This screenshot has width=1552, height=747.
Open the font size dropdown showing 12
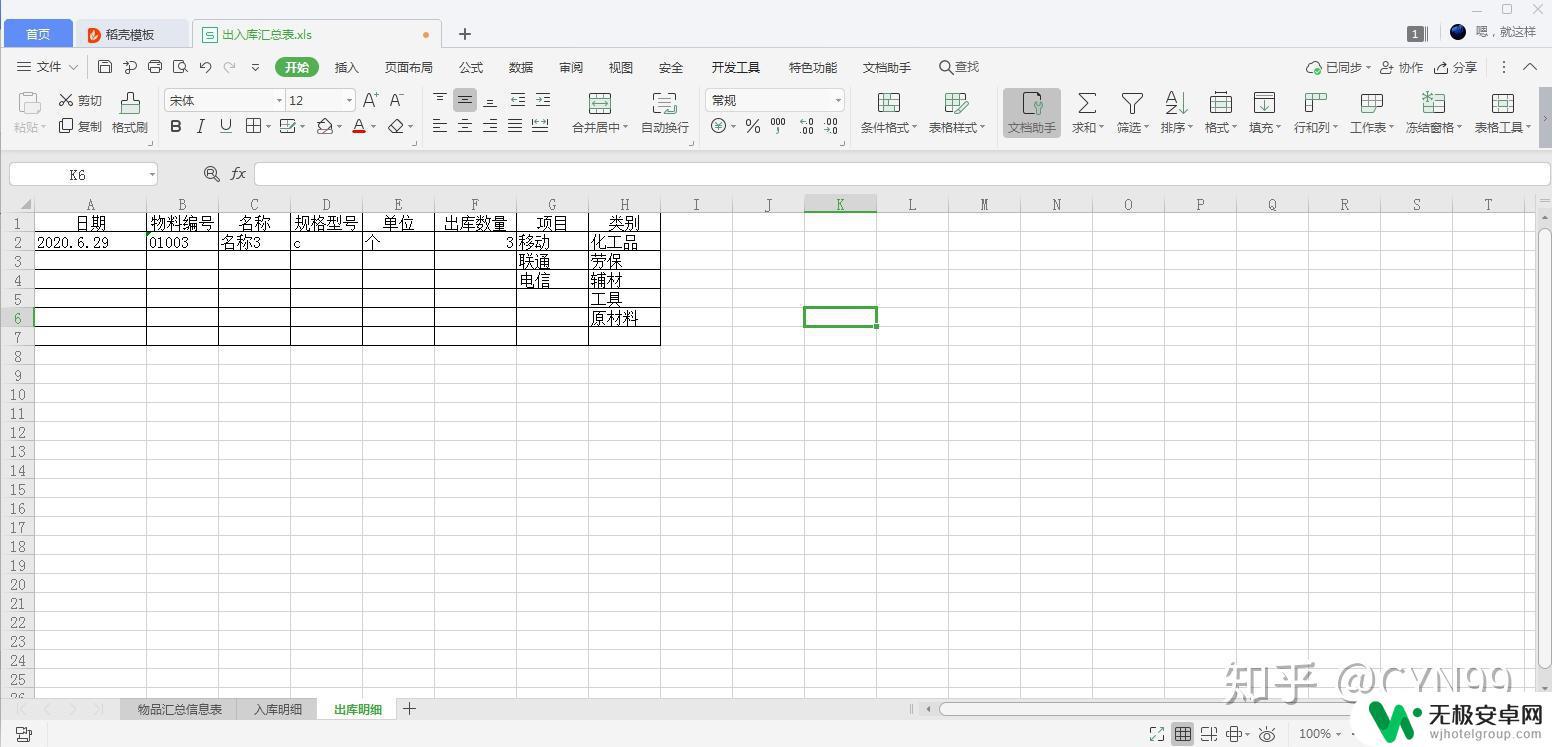coord(349,100)
